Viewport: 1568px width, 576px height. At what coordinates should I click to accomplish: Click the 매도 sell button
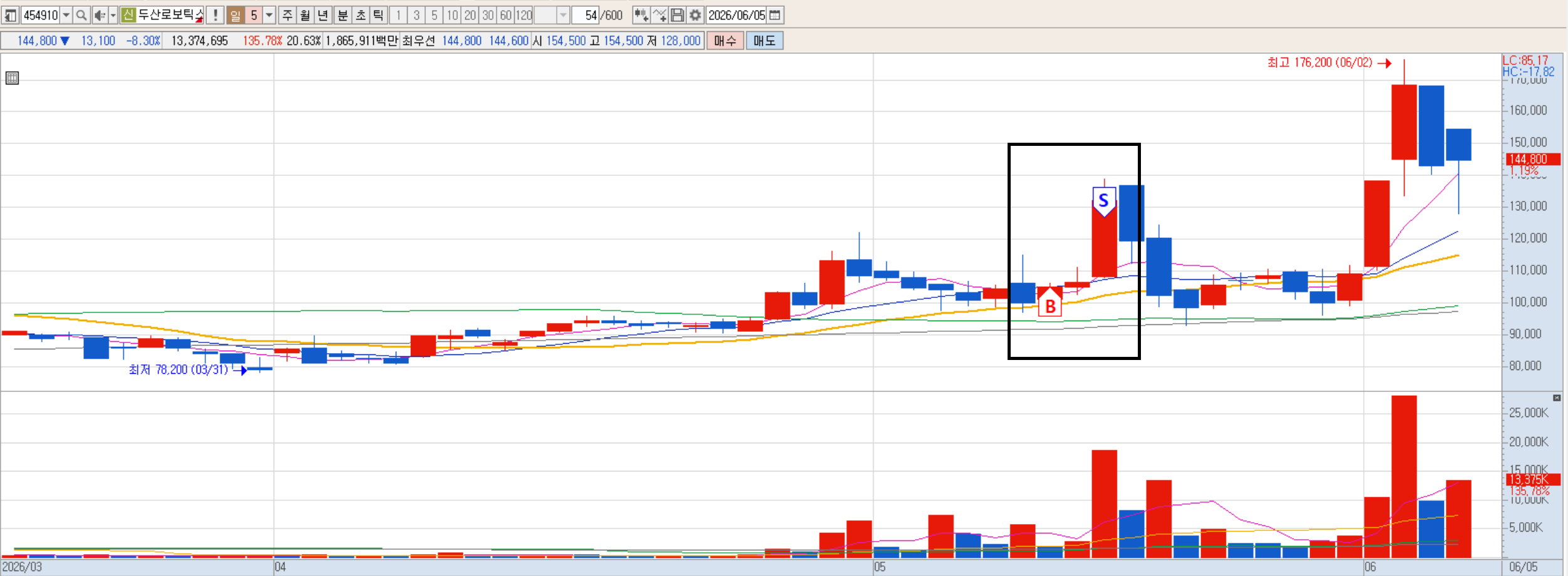click(x=765, y=41)
